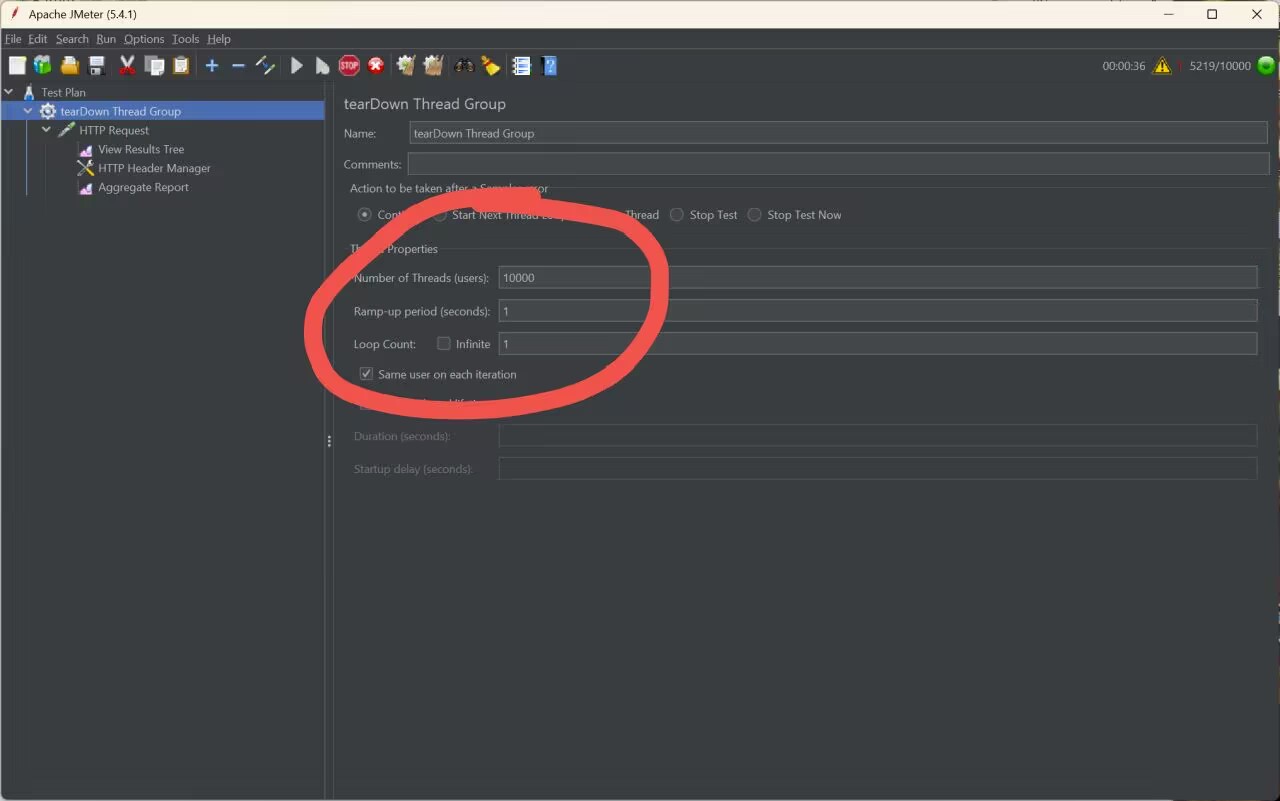Open function helper dialog list icon
Screen dimensions: 1280x801
(x=521, y=66)
